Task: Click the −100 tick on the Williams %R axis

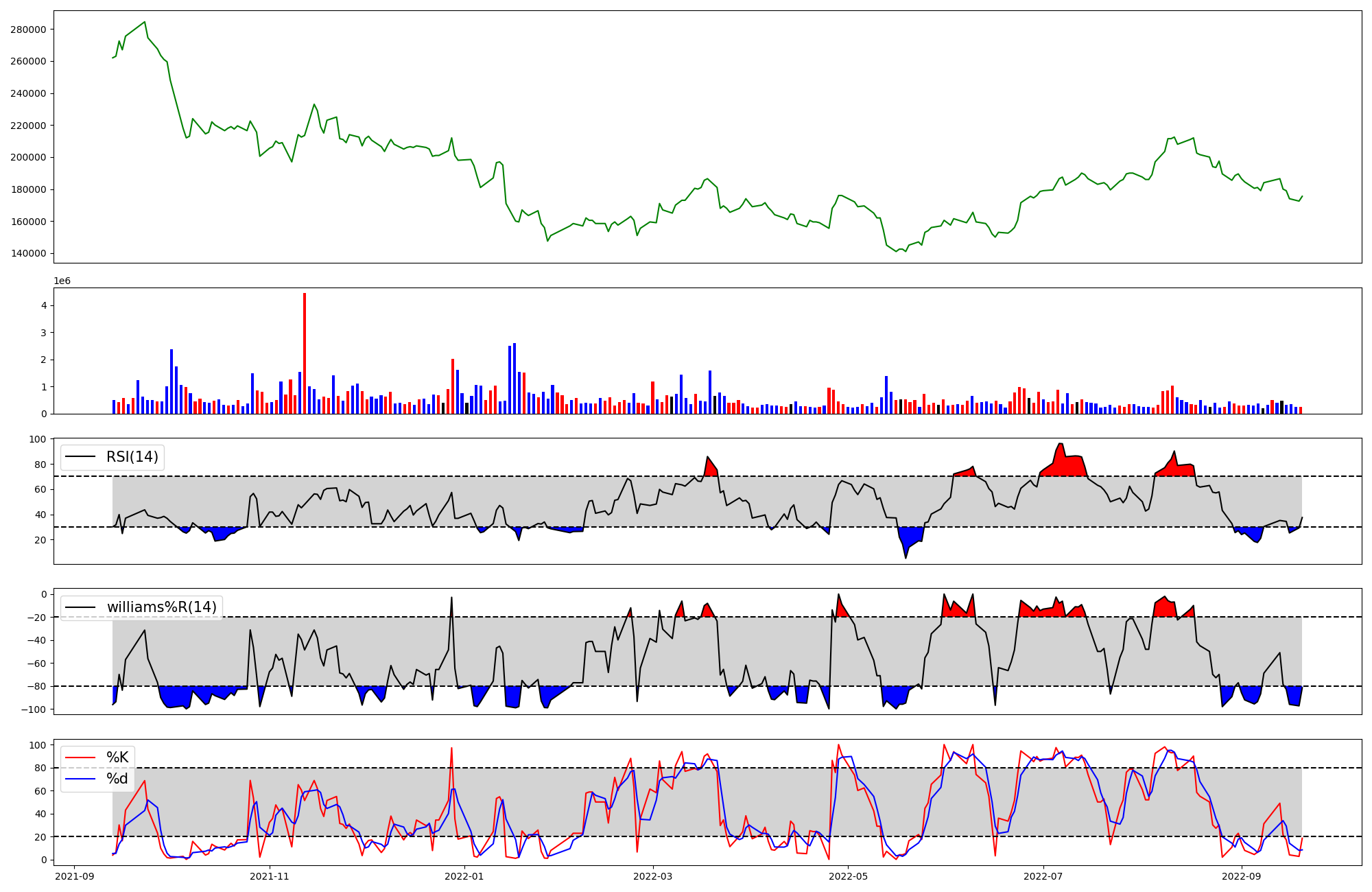Action: tap(33, 709)
